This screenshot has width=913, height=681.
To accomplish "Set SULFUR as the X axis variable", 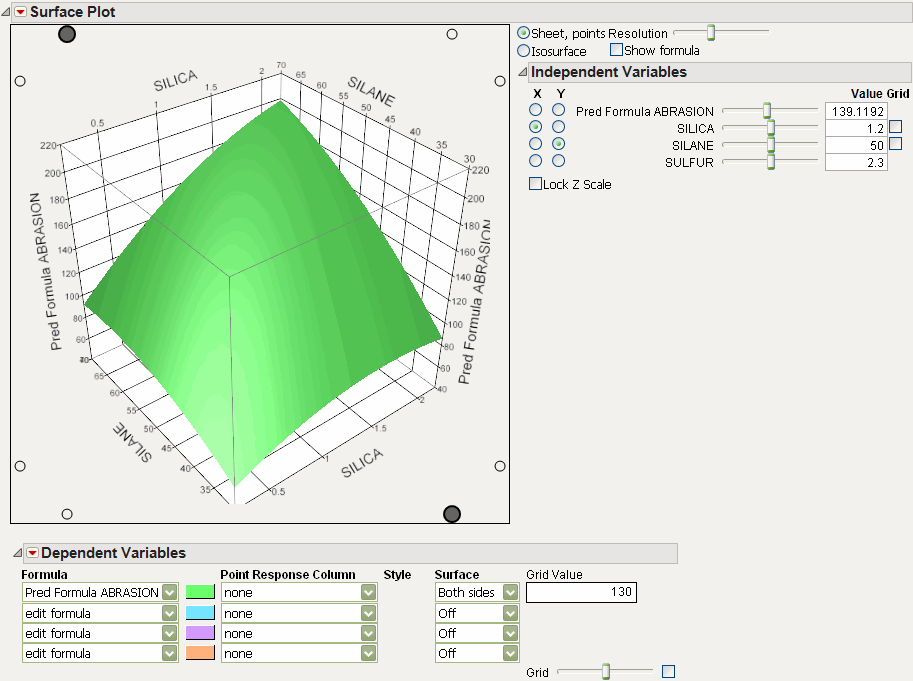I will point(537,161).
